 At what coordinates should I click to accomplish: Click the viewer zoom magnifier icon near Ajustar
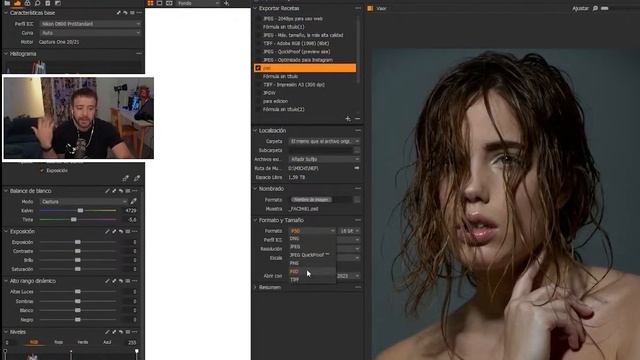click(x=596, y=8)
